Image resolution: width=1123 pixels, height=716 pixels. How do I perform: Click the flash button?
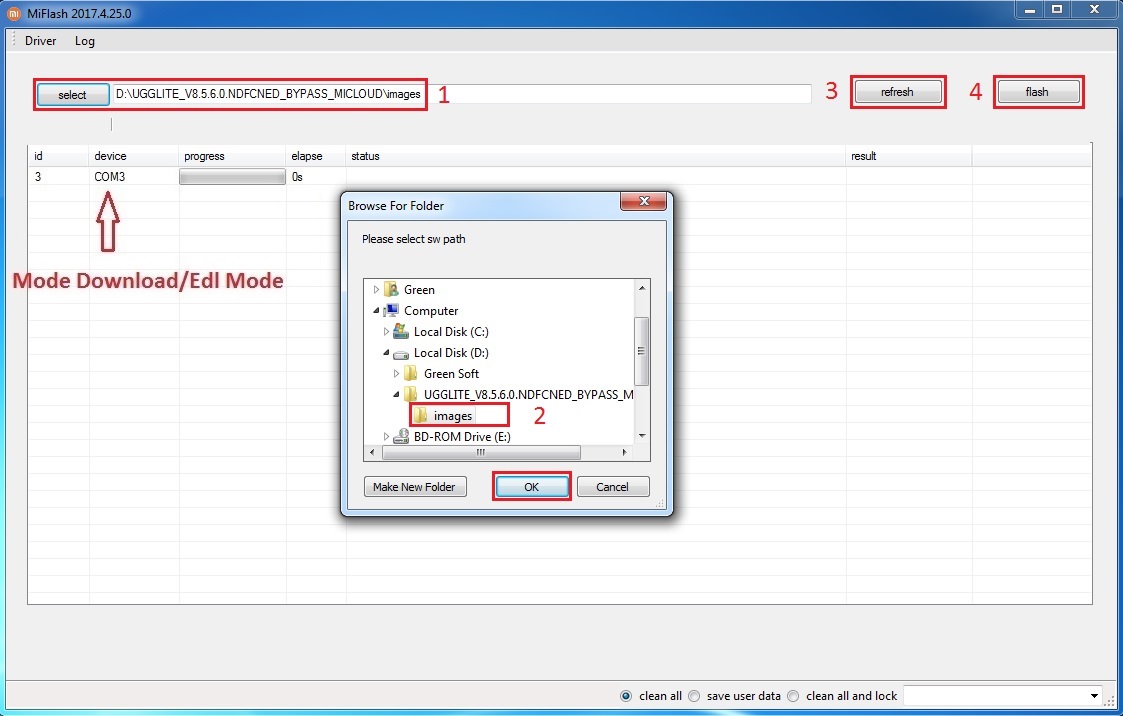click(x=1037, y=92)
